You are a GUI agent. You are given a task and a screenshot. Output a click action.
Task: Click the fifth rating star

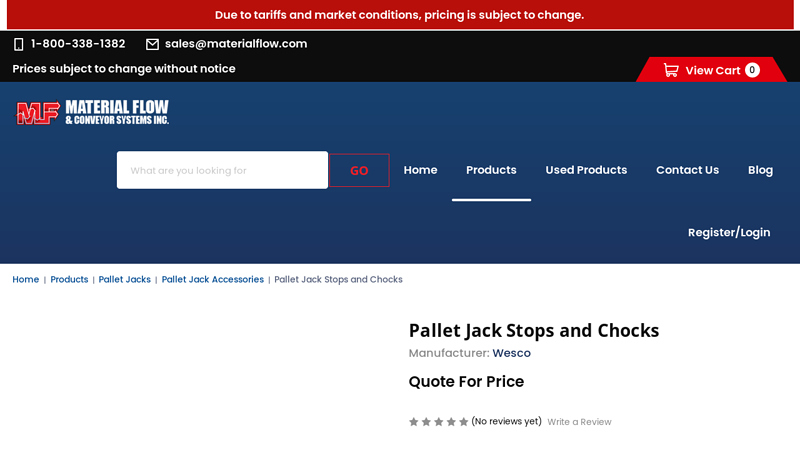463,421
